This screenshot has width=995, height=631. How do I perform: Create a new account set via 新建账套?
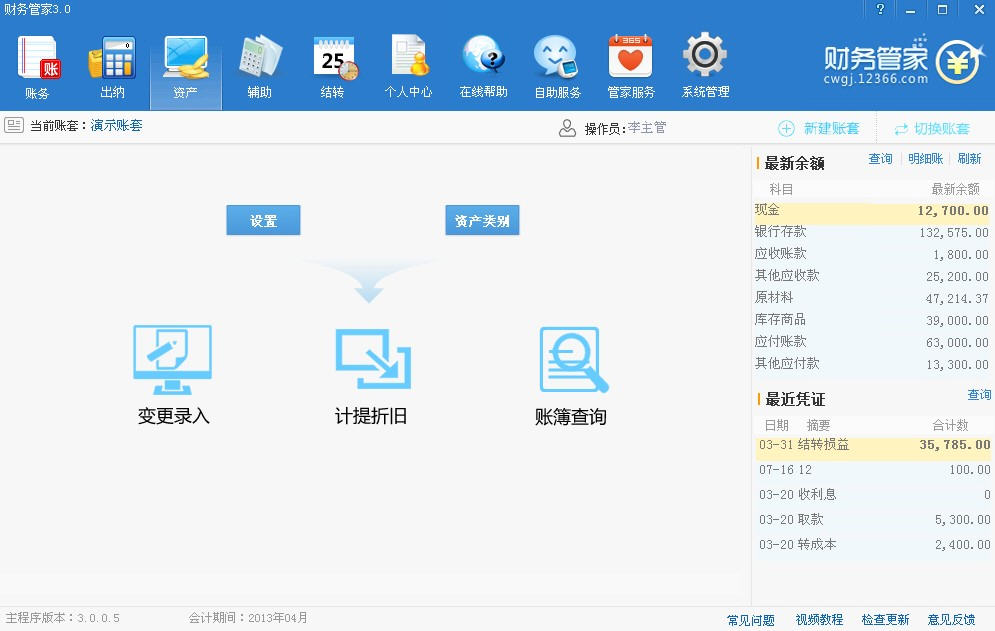tap(819, 129)
